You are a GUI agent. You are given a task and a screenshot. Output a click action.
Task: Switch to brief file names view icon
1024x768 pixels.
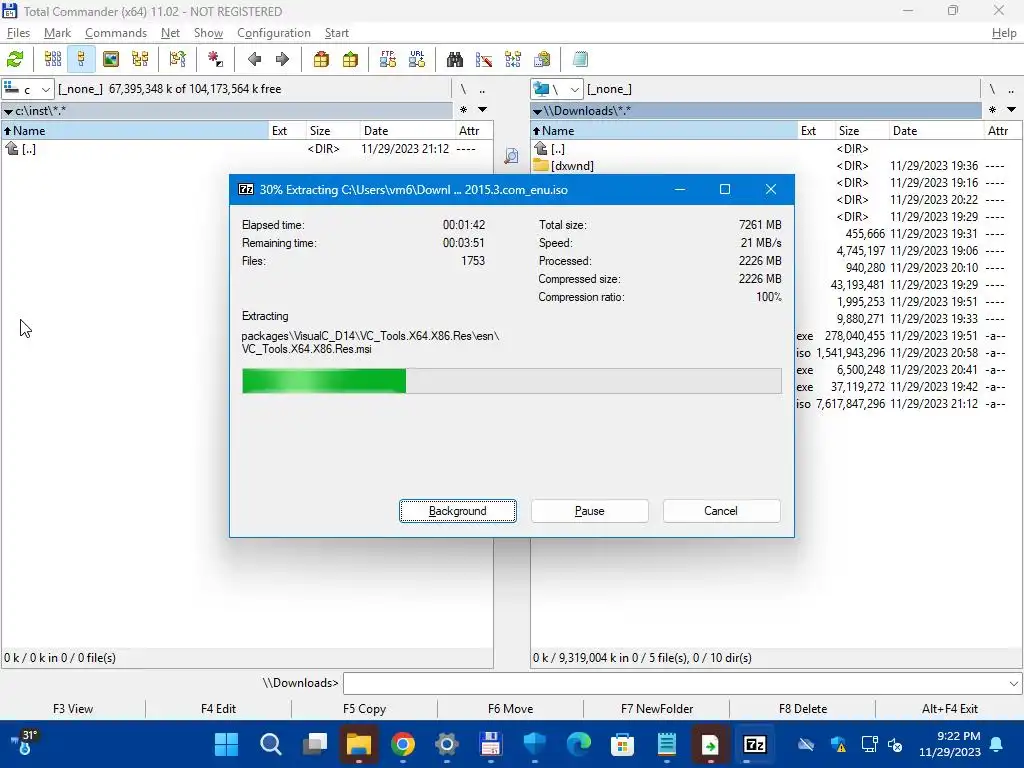point(52,59)
